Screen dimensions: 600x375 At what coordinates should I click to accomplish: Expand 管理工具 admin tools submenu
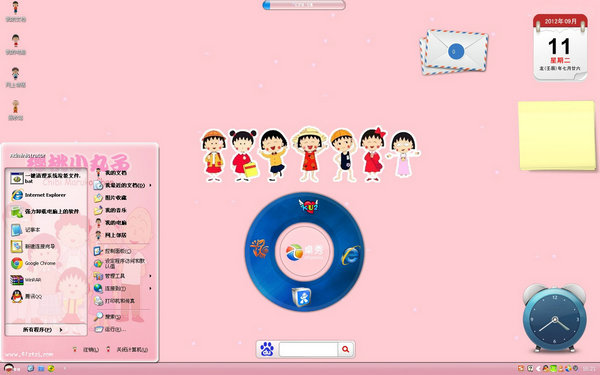pos(123,276)
